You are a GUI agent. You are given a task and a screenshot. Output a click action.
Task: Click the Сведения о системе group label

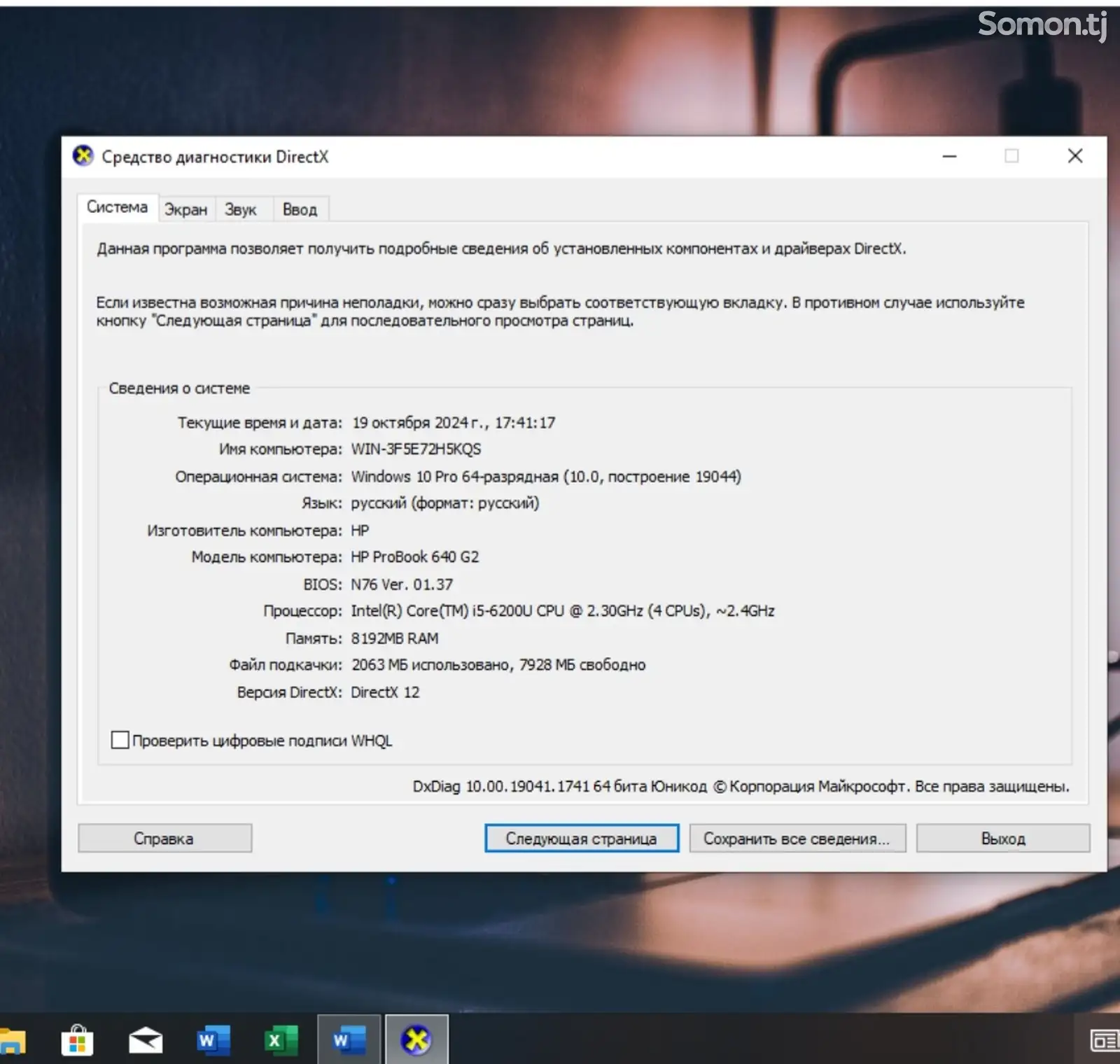coord(179,388)
